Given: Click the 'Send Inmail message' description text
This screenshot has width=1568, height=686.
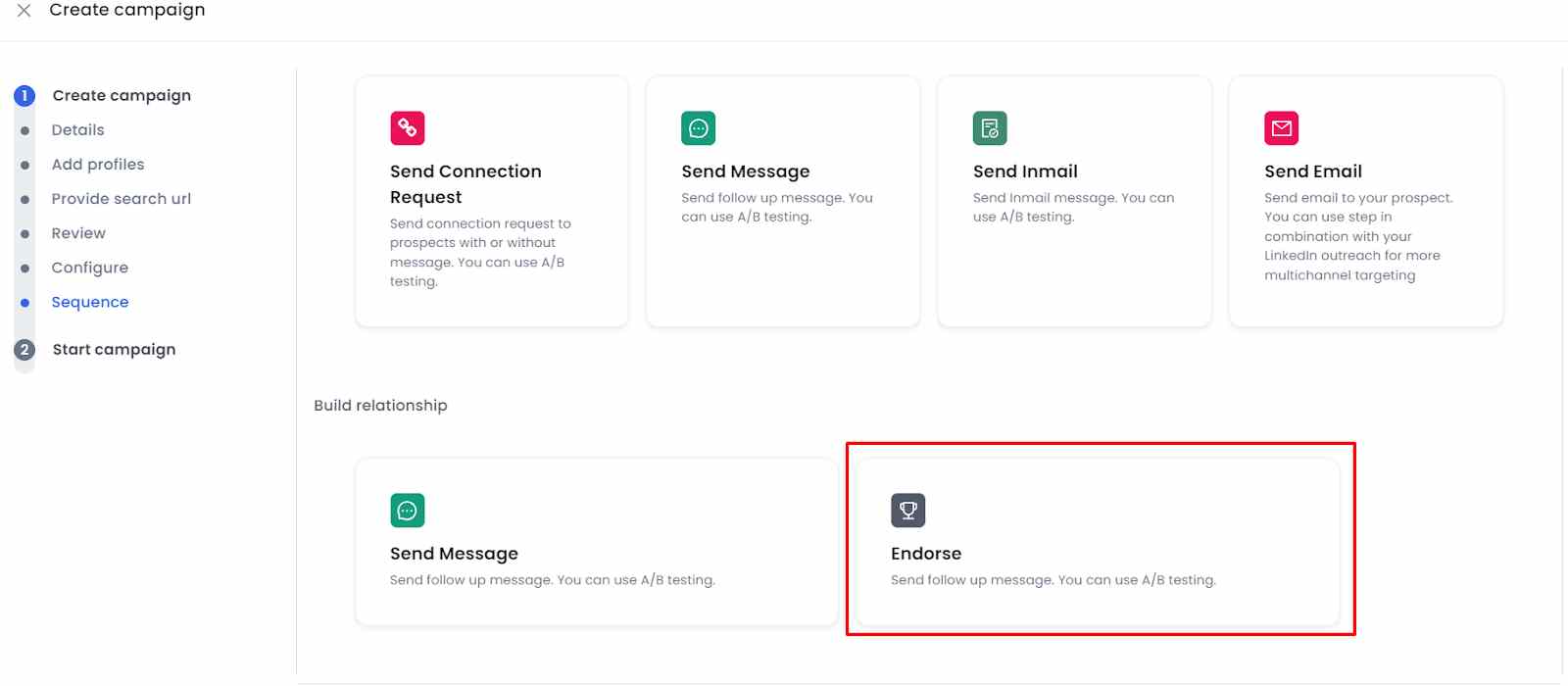Looking at the screenshot, I should (1073, 208).
